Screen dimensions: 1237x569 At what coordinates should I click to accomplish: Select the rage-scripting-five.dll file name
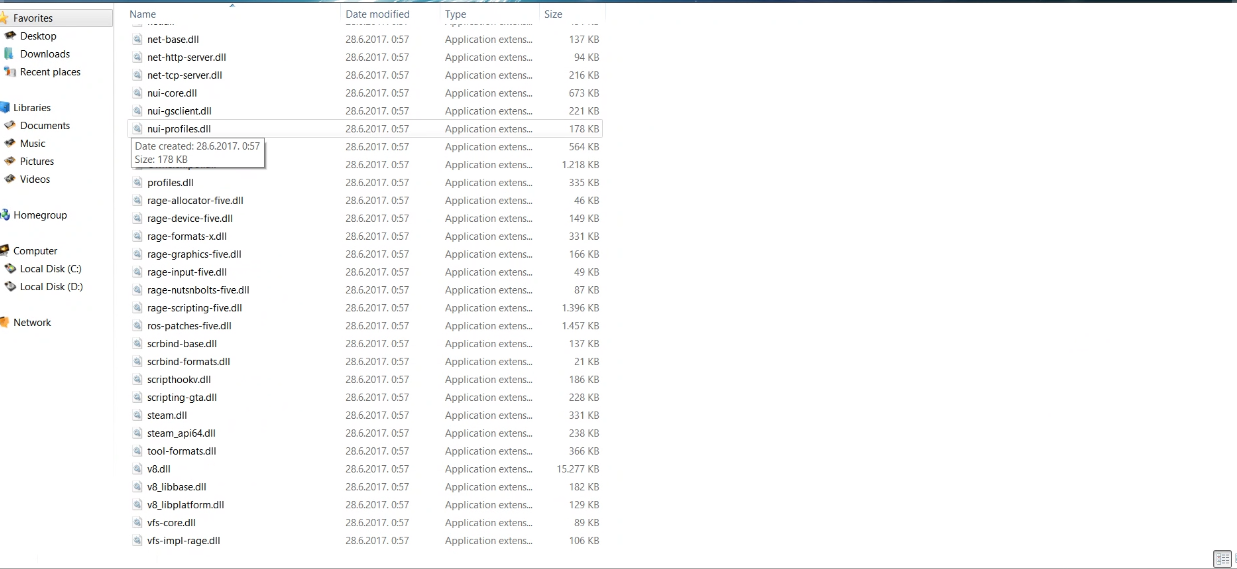(x=194, y=308)
